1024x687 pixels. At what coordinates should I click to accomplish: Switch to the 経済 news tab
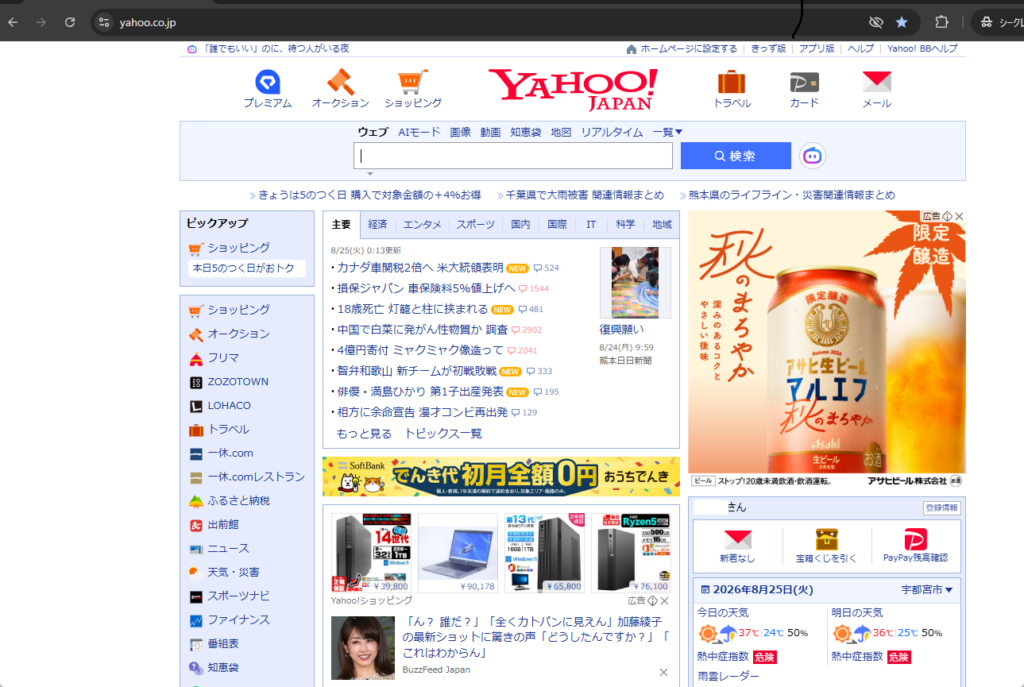tap(377, 225)
